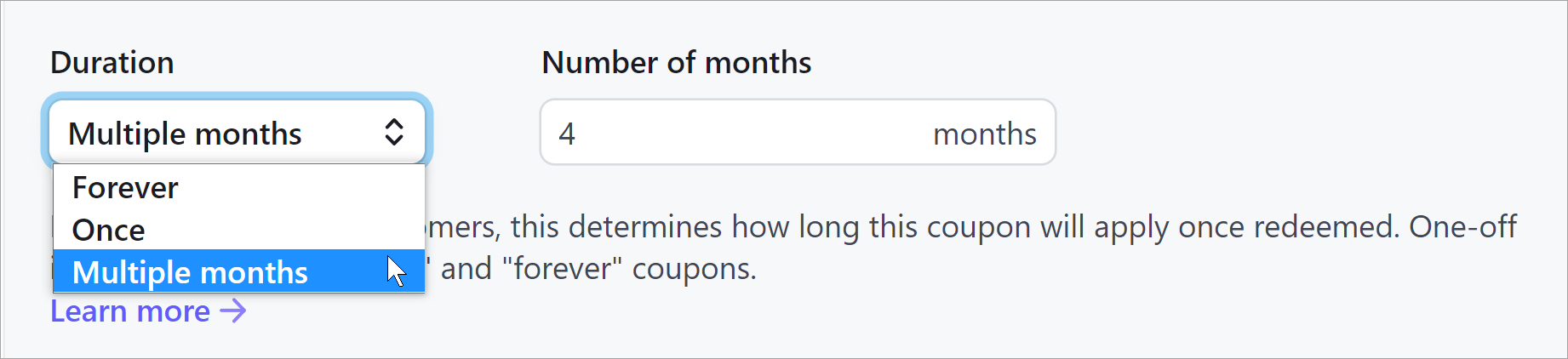Click the selected Multiple months text in combo box
The width and height of the screenshot is (1568, 359).
point(185,134)
